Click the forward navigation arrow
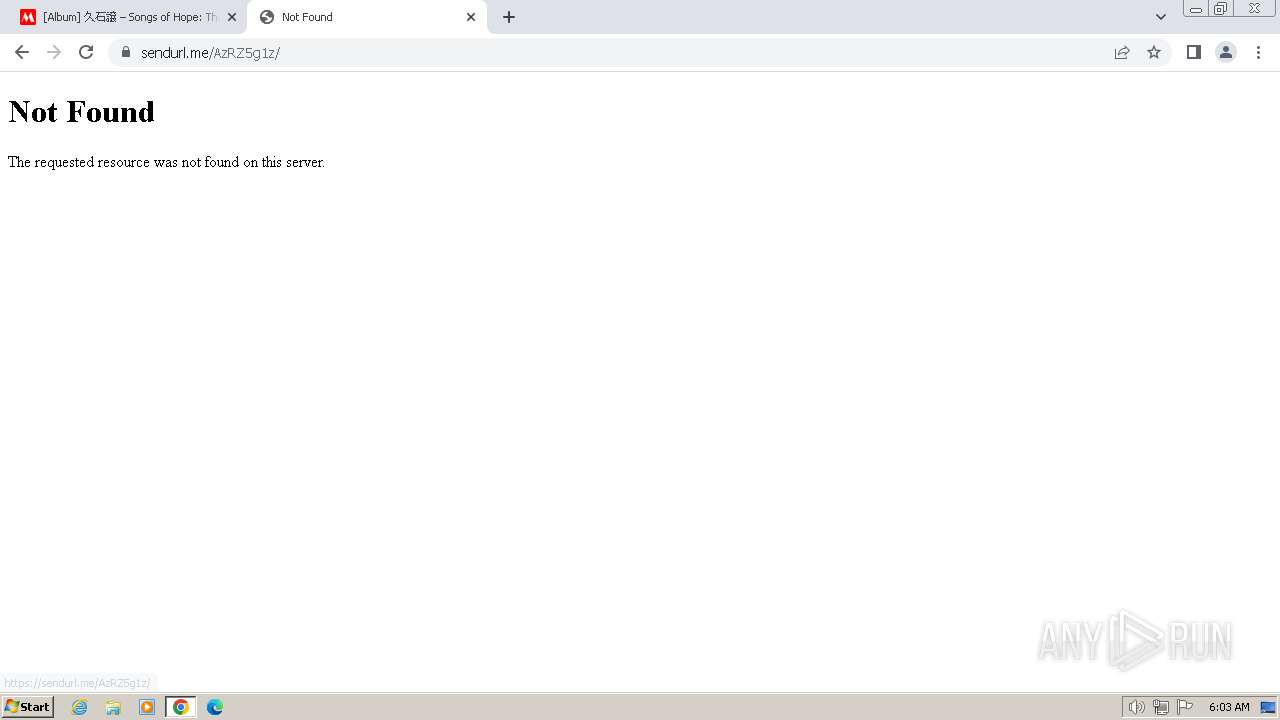The height and width of the screenshot is (720, 1280). pos(54,52)
